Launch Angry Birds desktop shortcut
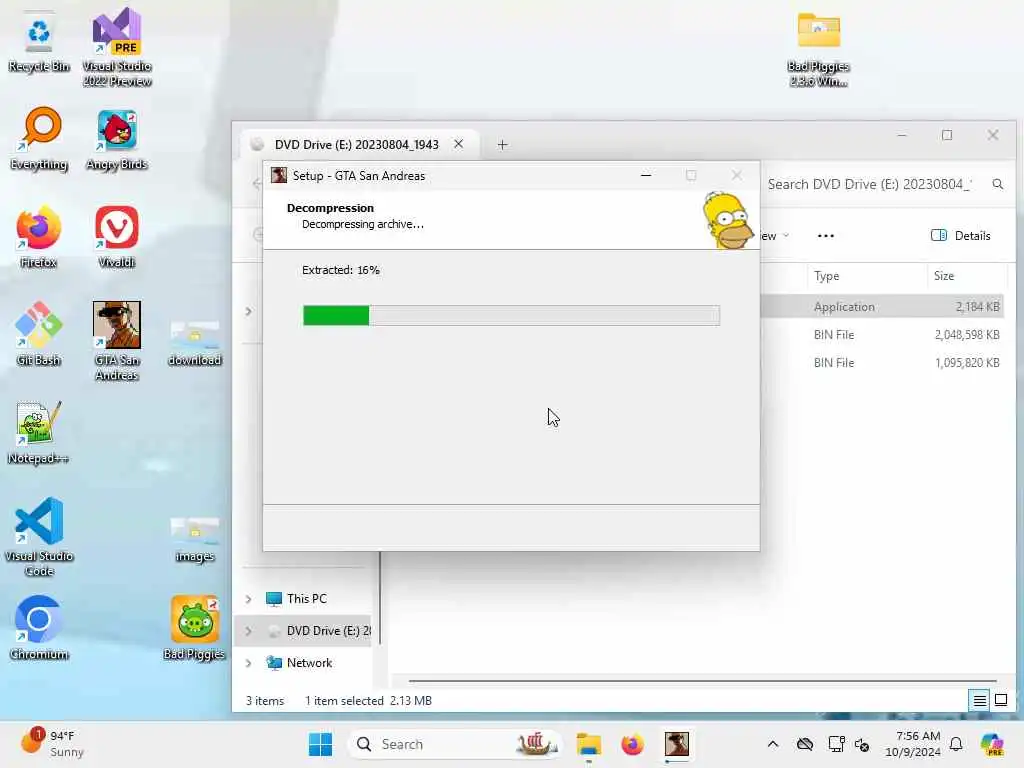 (x=117, y=138)
